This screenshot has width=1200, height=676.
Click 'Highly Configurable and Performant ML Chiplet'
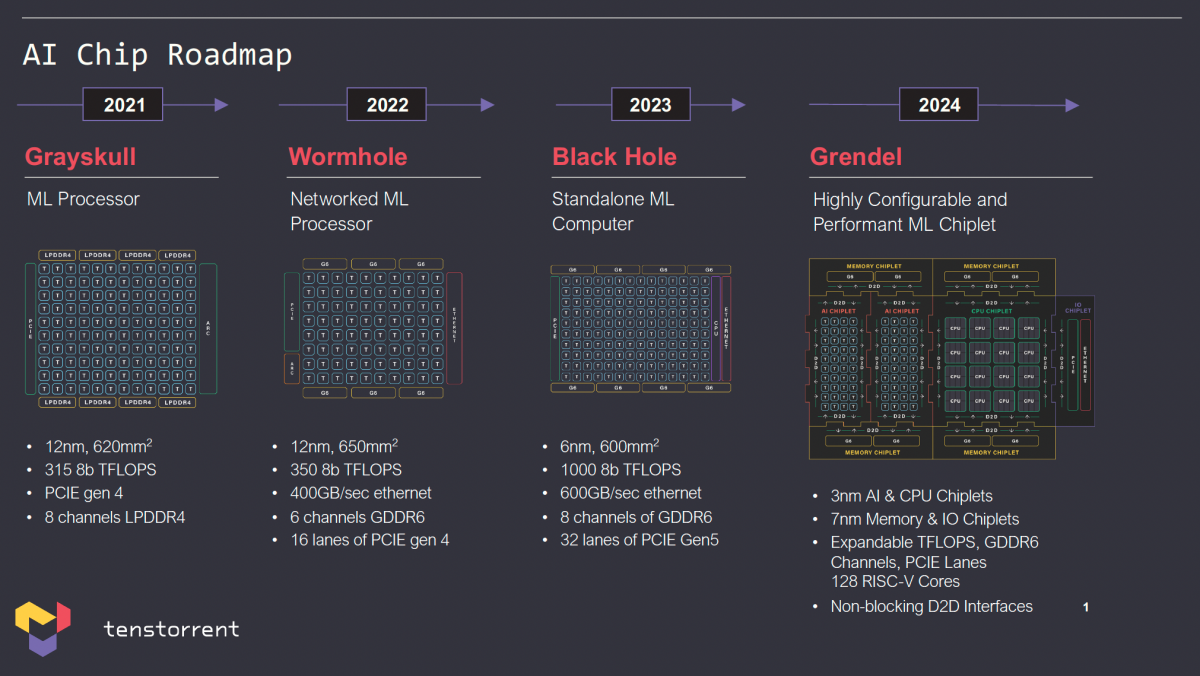(x=910, y=211)
